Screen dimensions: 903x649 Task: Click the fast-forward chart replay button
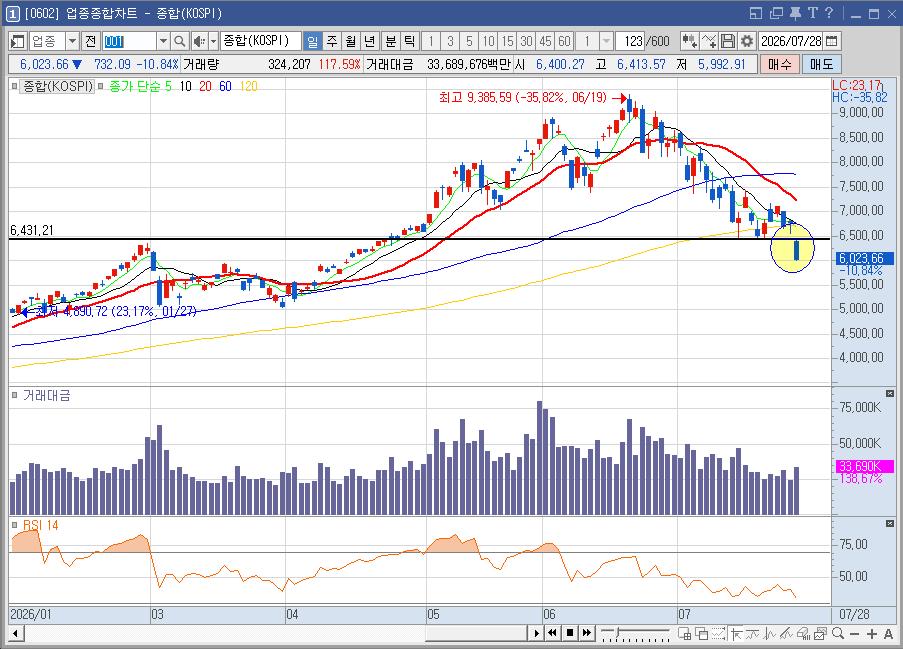coord(586,633)
